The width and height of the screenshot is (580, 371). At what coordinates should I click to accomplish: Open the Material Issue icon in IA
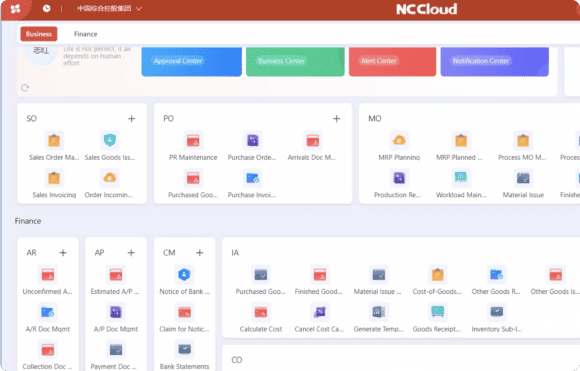(x=379, y=275)
